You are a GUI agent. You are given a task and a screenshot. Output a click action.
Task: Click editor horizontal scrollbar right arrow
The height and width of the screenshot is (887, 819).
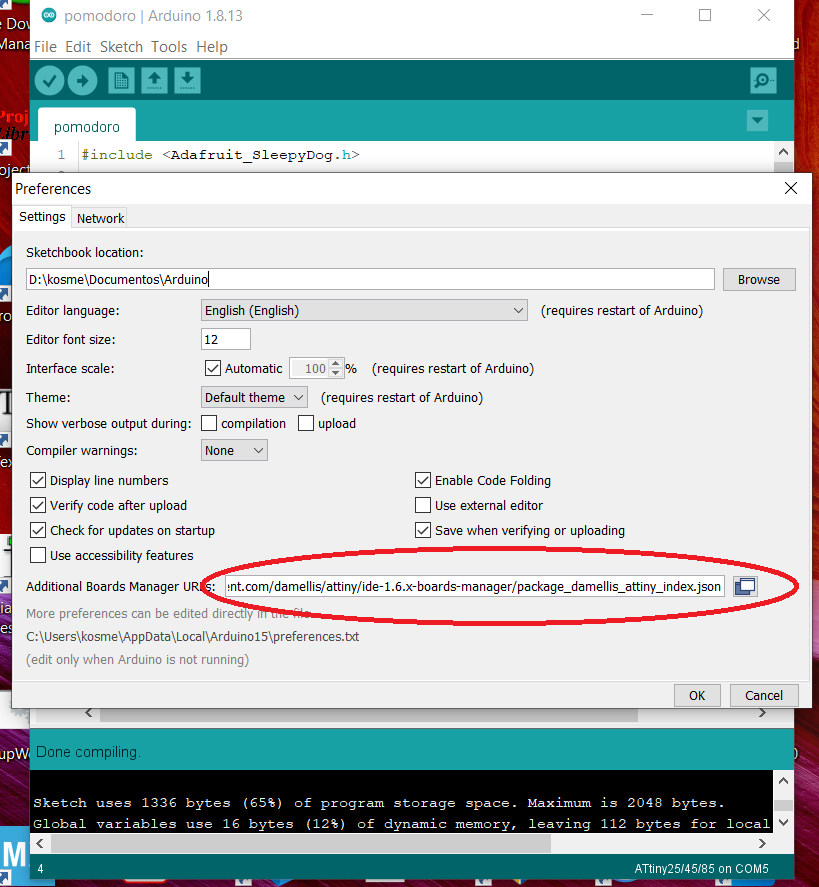point(762,713)
